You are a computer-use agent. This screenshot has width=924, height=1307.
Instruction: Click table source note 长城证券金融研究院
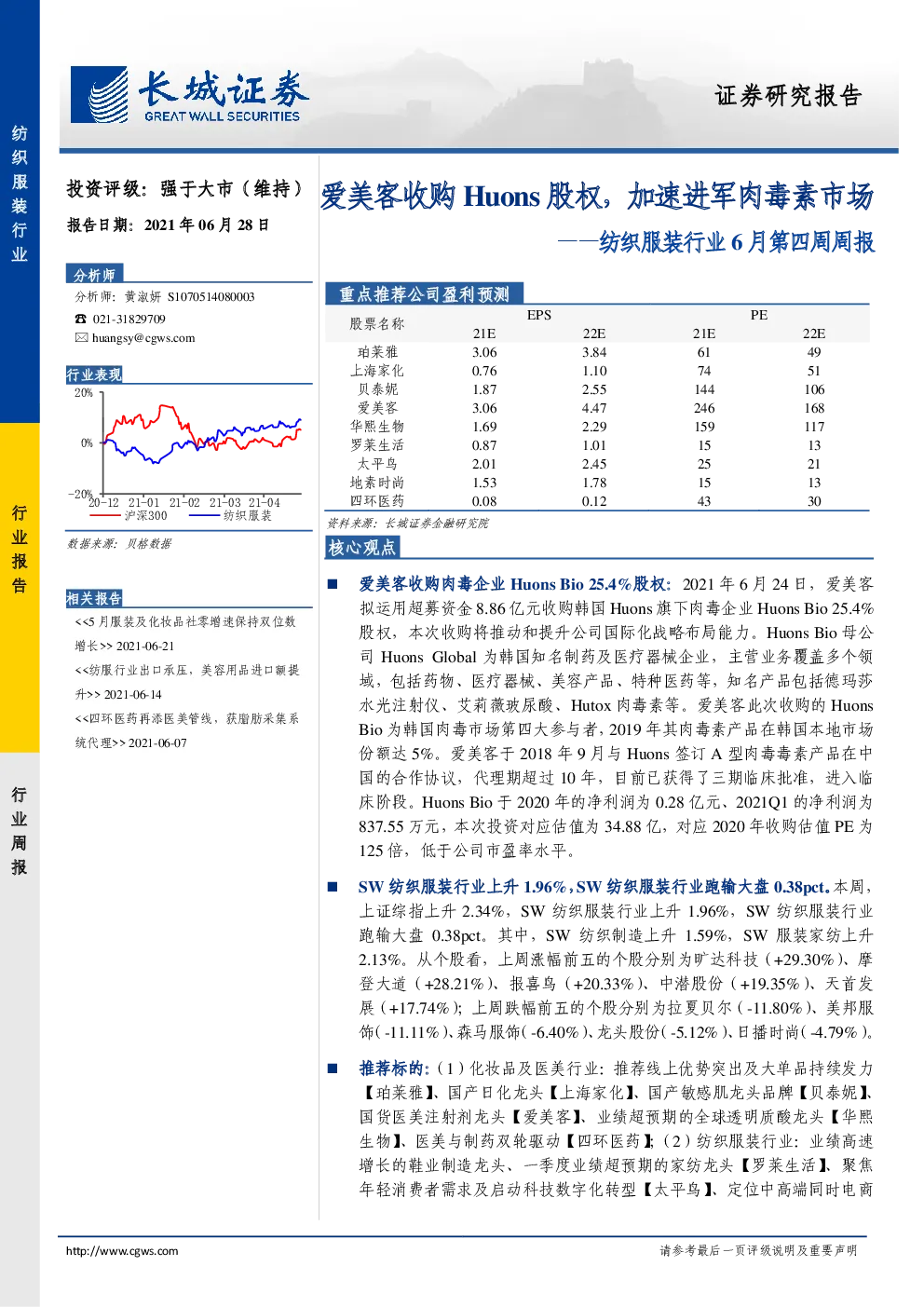[x=437, y=524]
